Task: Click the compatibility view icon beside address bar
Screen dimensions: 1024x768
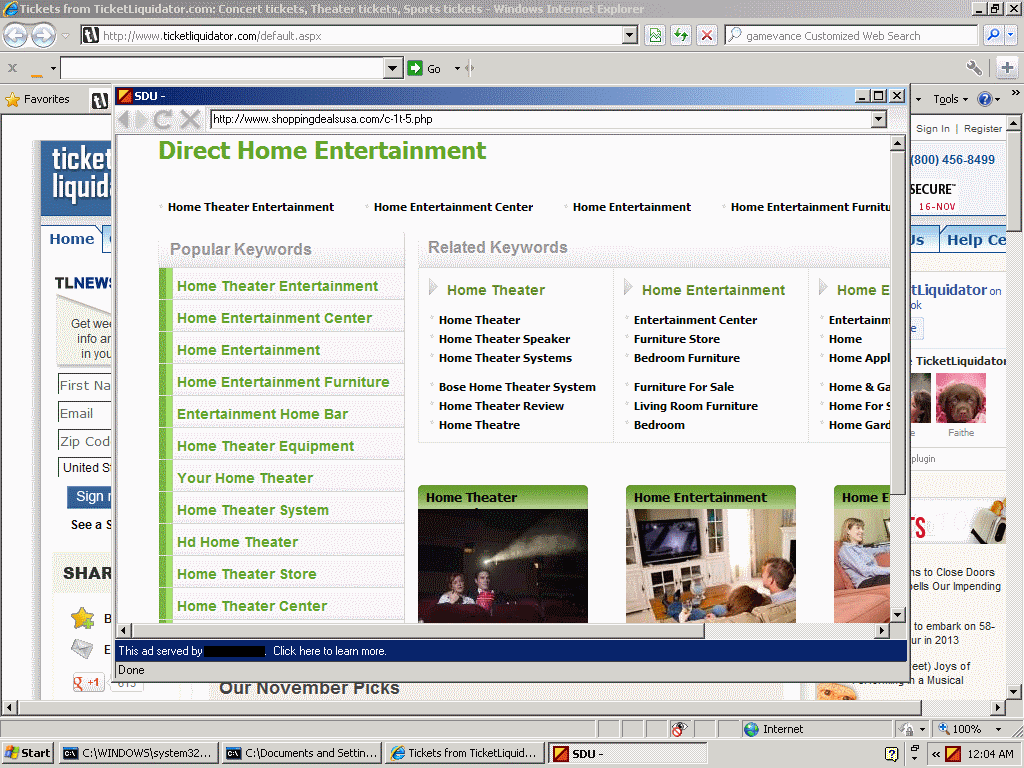Action: 655,35
